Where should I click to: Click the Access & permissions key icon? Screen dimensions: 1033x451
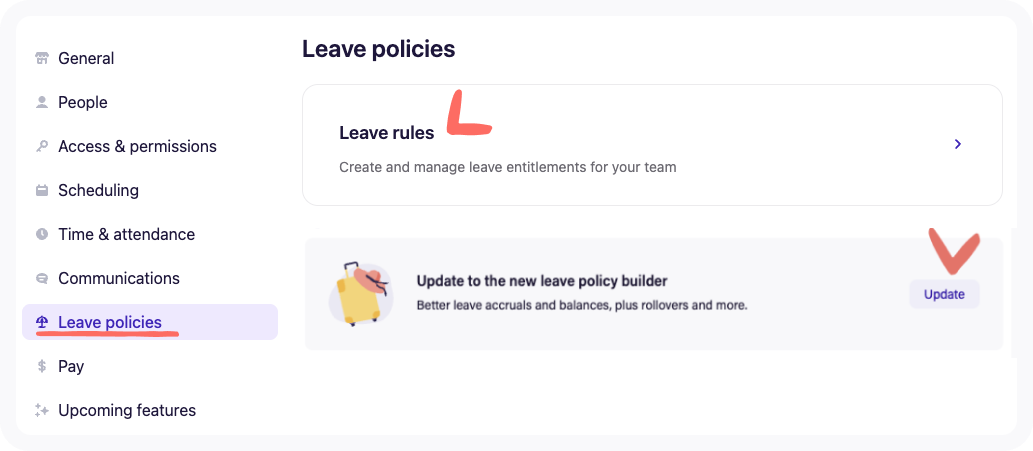pos(42,146)
